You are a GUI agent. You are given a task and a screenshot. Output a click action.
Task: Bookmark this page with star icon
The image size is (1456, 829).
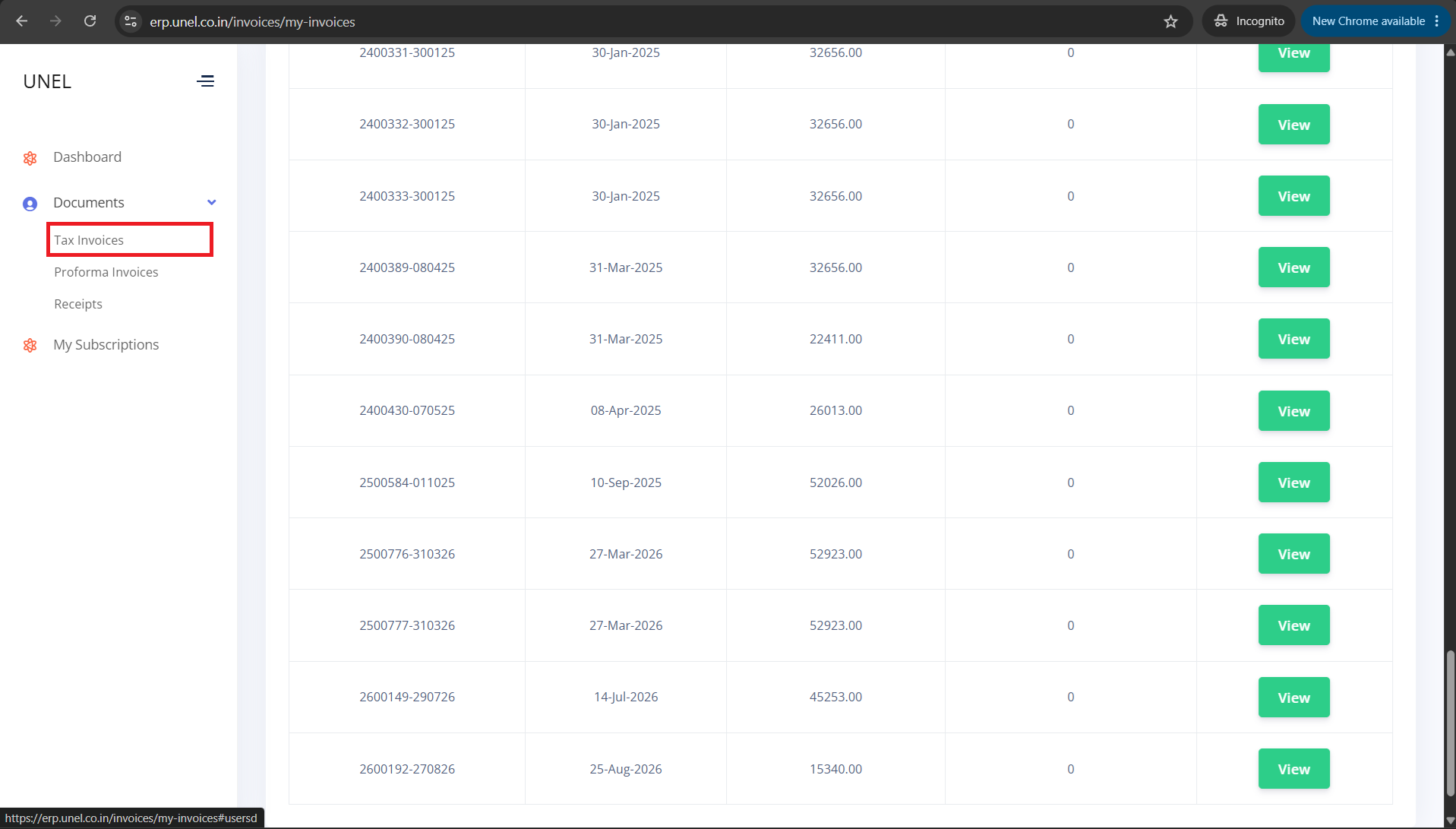(x=1170, y=21)
